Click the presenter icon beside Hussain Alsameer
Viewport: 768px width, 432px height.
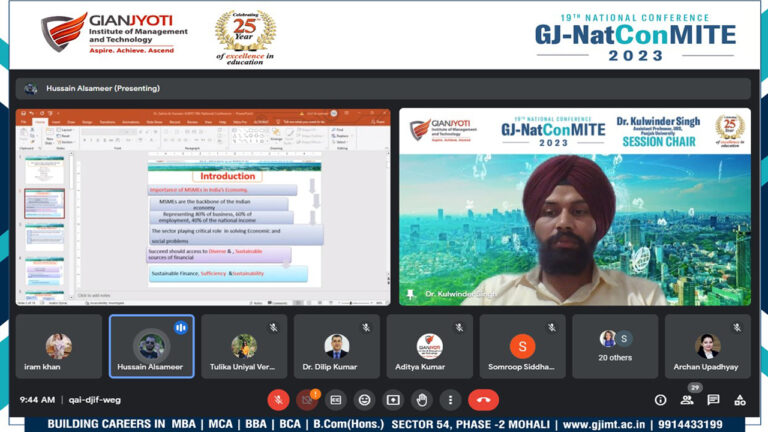coord(30,89)
